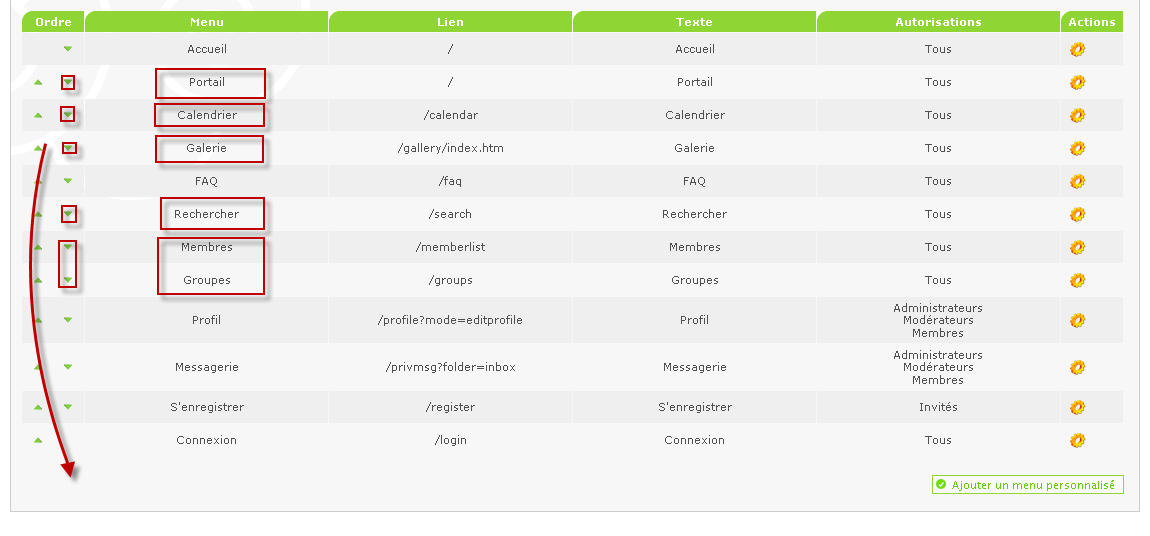Click the Portail menu name cell
This screenshot has width=1150, height=536.
[x=207, y=82]
